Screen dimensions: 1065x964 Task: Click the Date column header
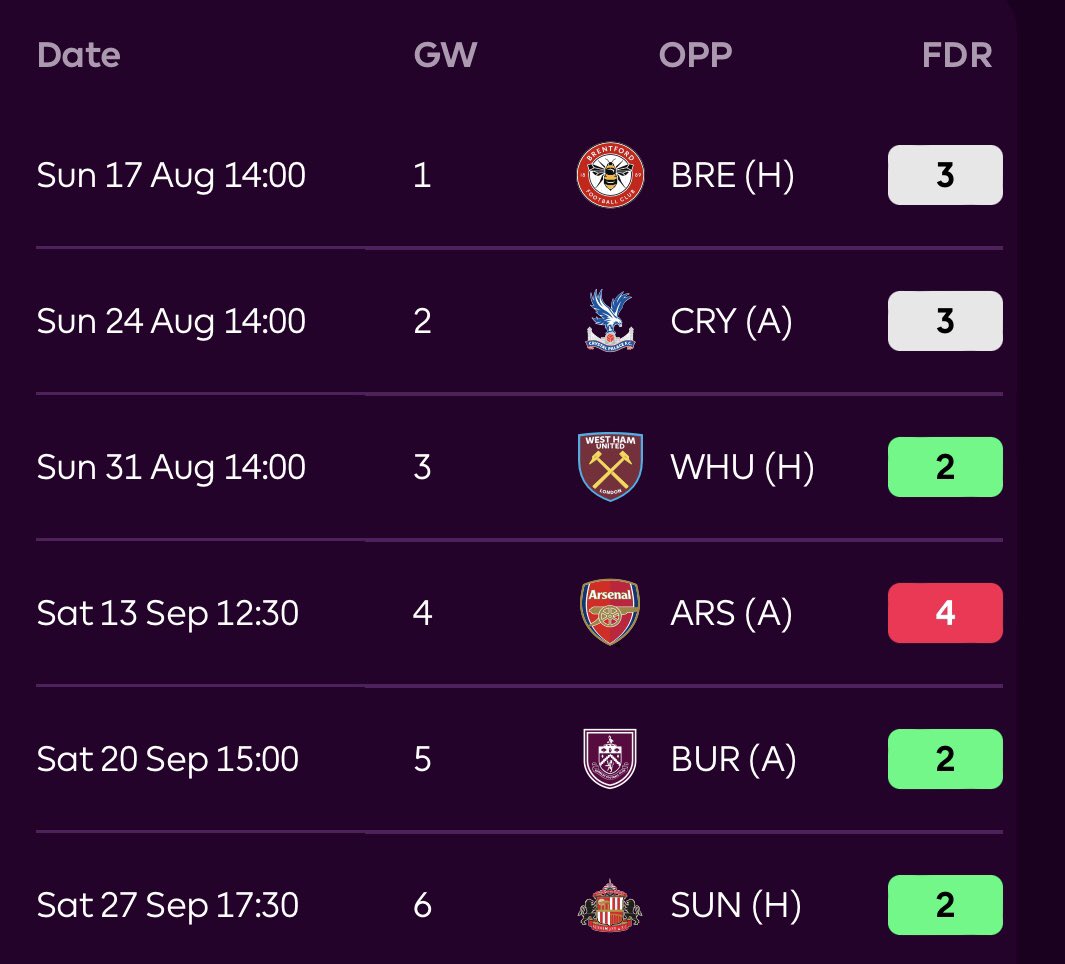pyautogui.click(x=78, y=55)
